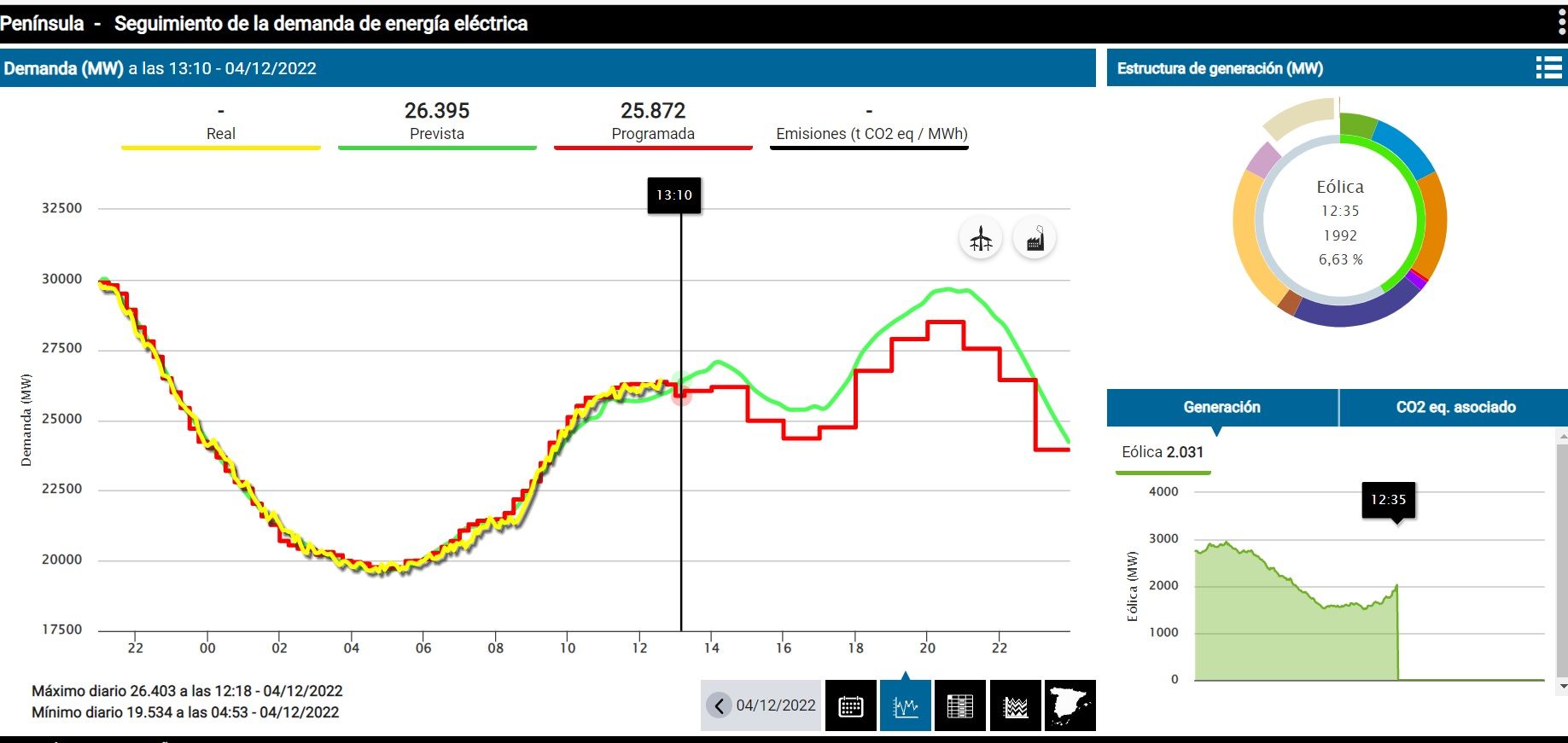Switch to CO2 eq. asociado tab
Screen dimensions: 1568x743
(1455, 408)
